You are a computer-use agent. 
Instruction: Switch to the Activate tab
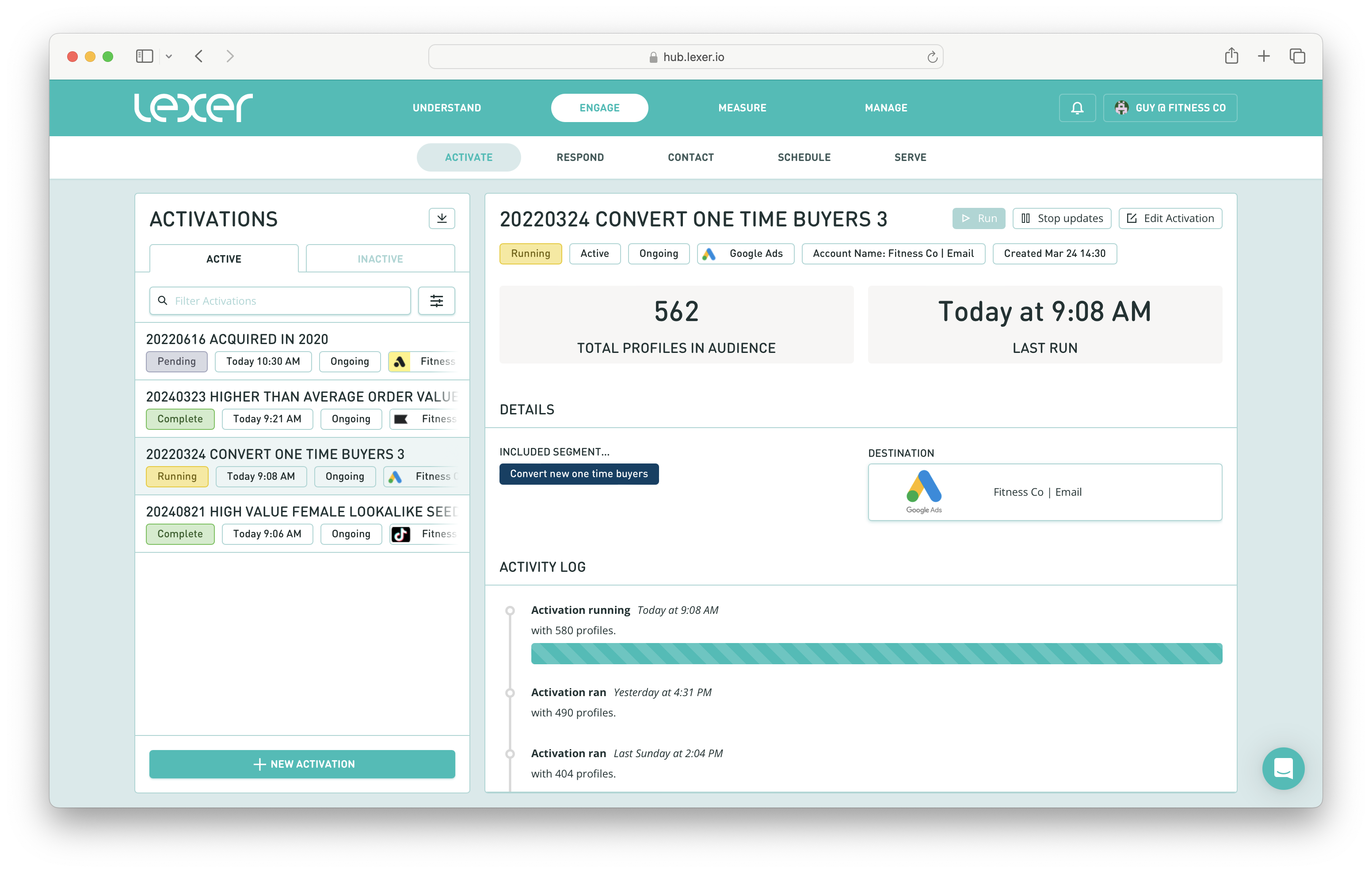tap(469, 157)
